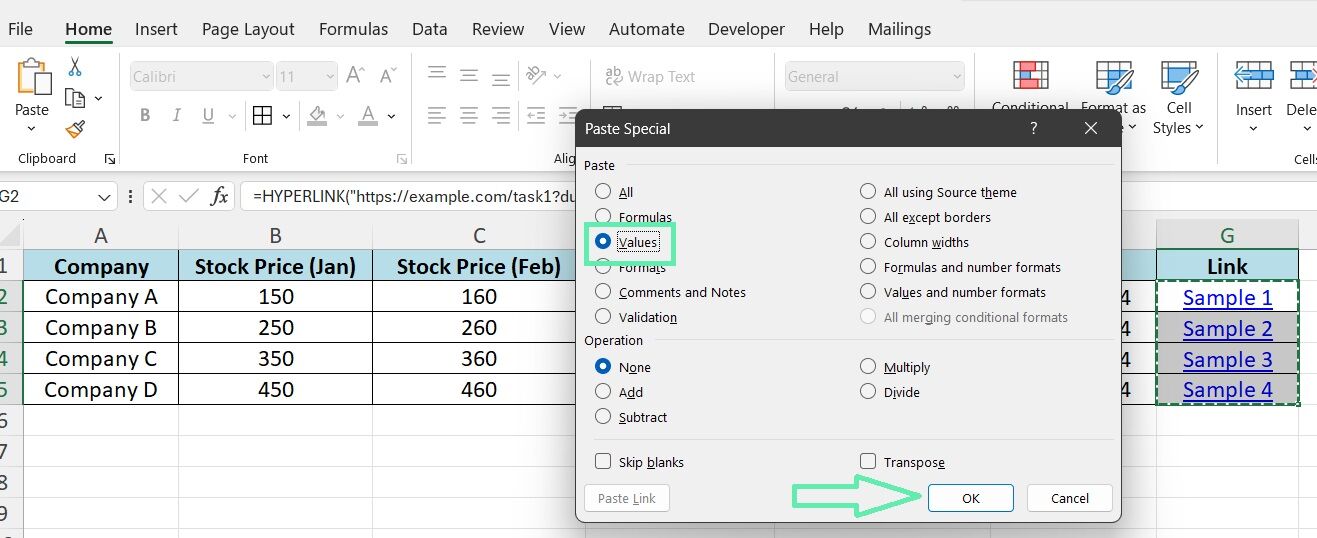The height and width of the screenshot is (538, 1317).
Task: Select the Multiply operation
Action: (867, 366)
